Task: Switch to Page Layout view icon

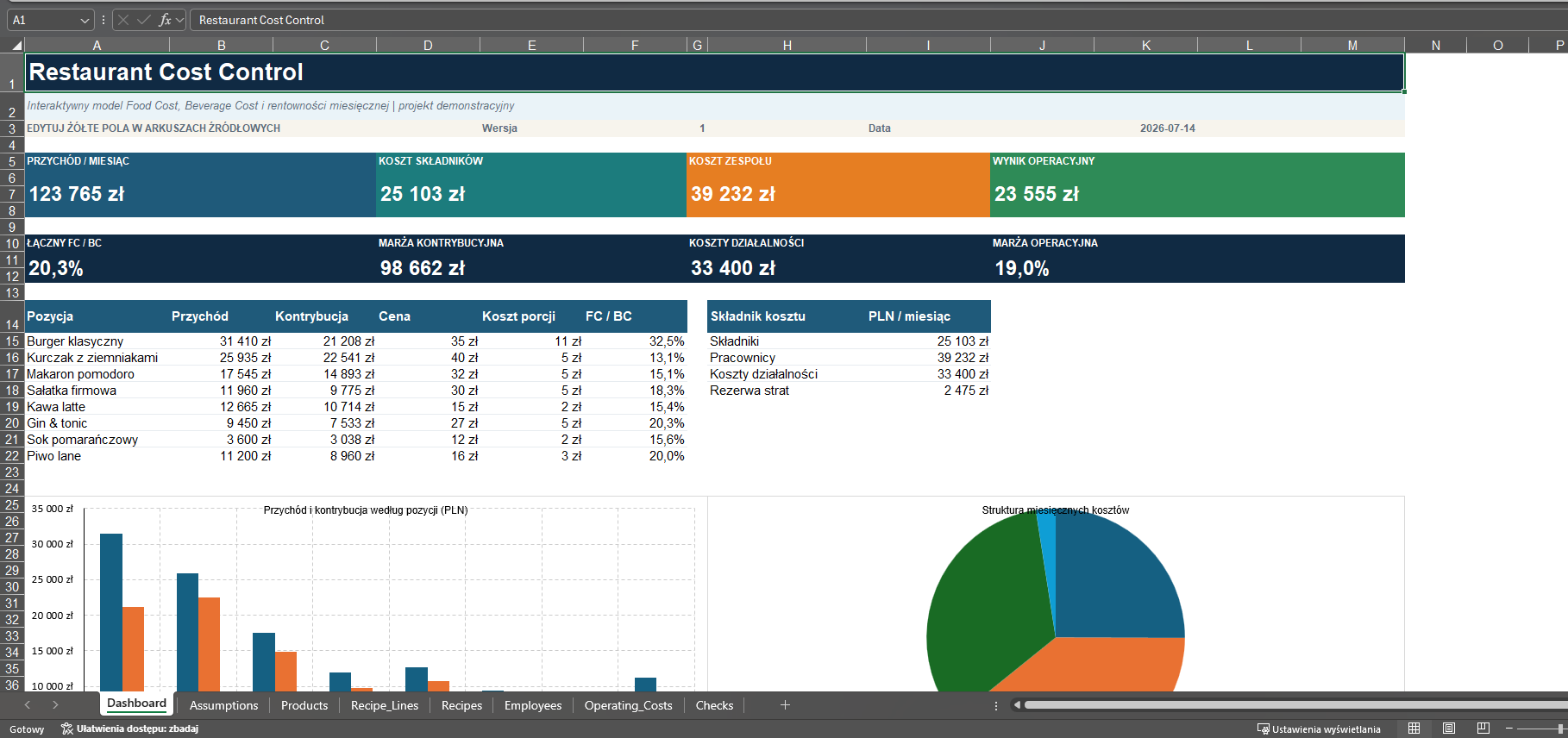Action: (1449, 729)
